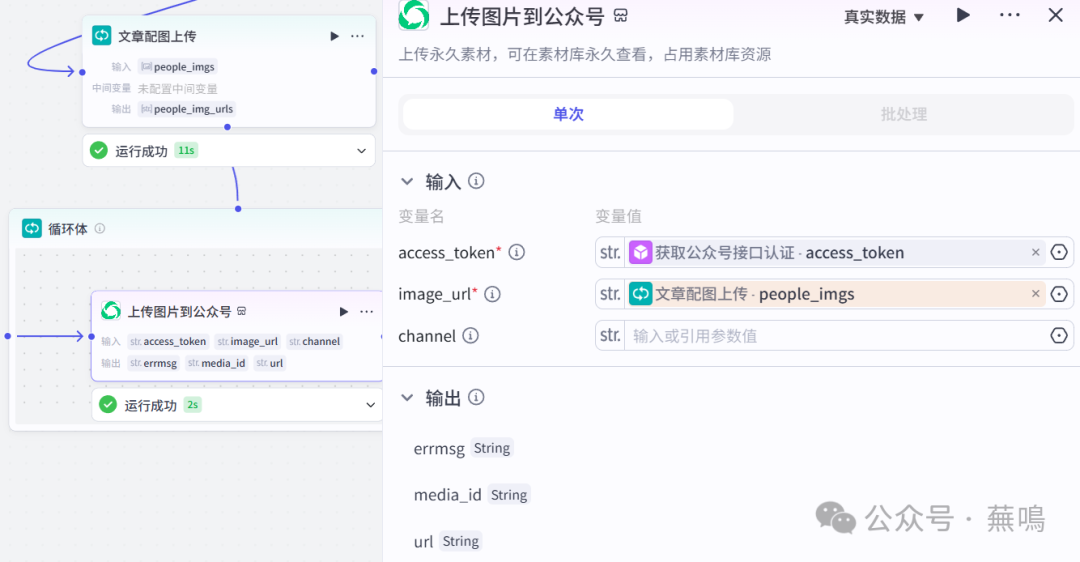This screenshot has height=562, width=1080.
Task: Open the more options of 文章配图上传 node
Action: [357, 36]
